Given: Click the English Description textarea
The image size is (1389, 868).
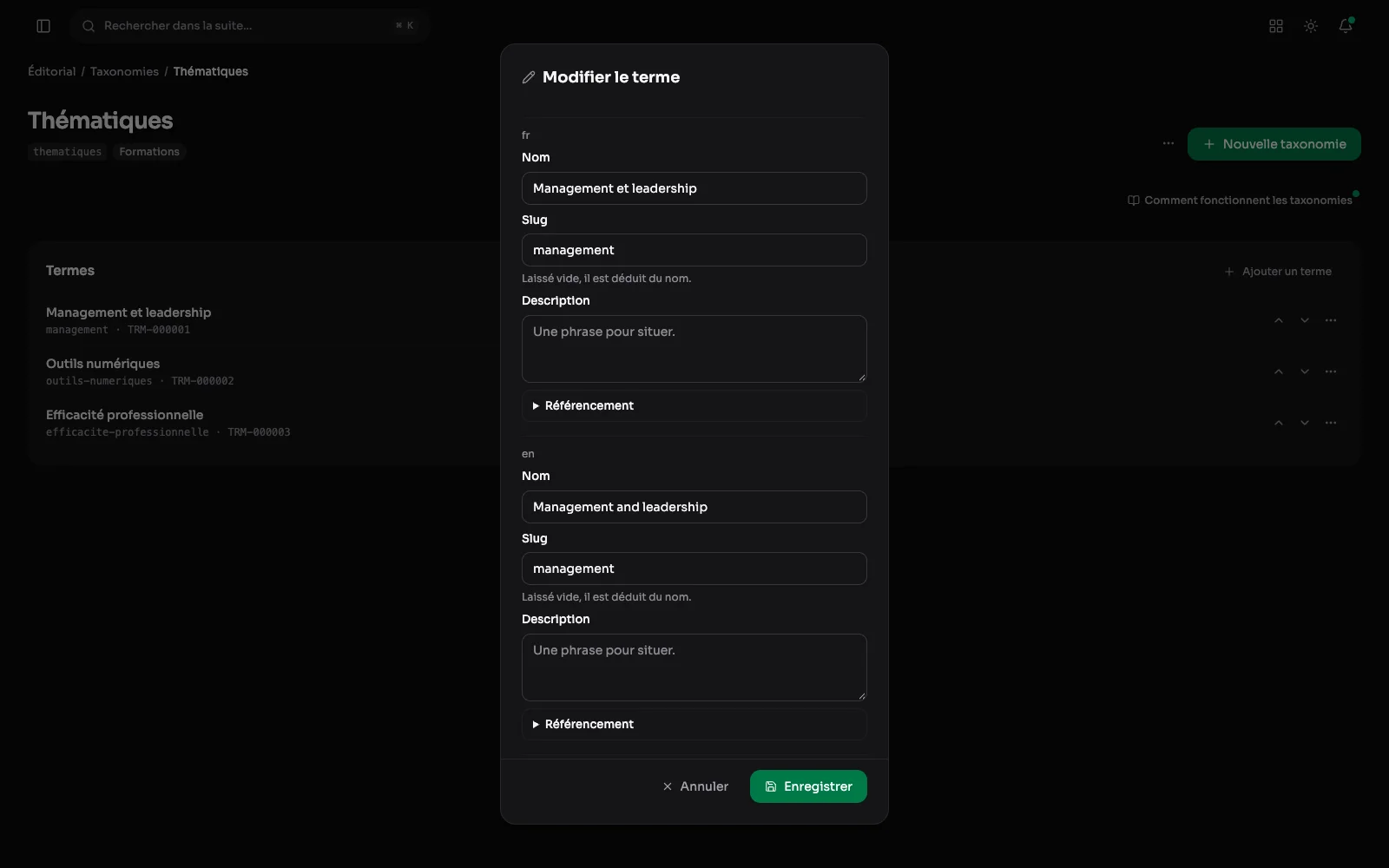Looking at the screenshot, I should click(x=694, y=667).
